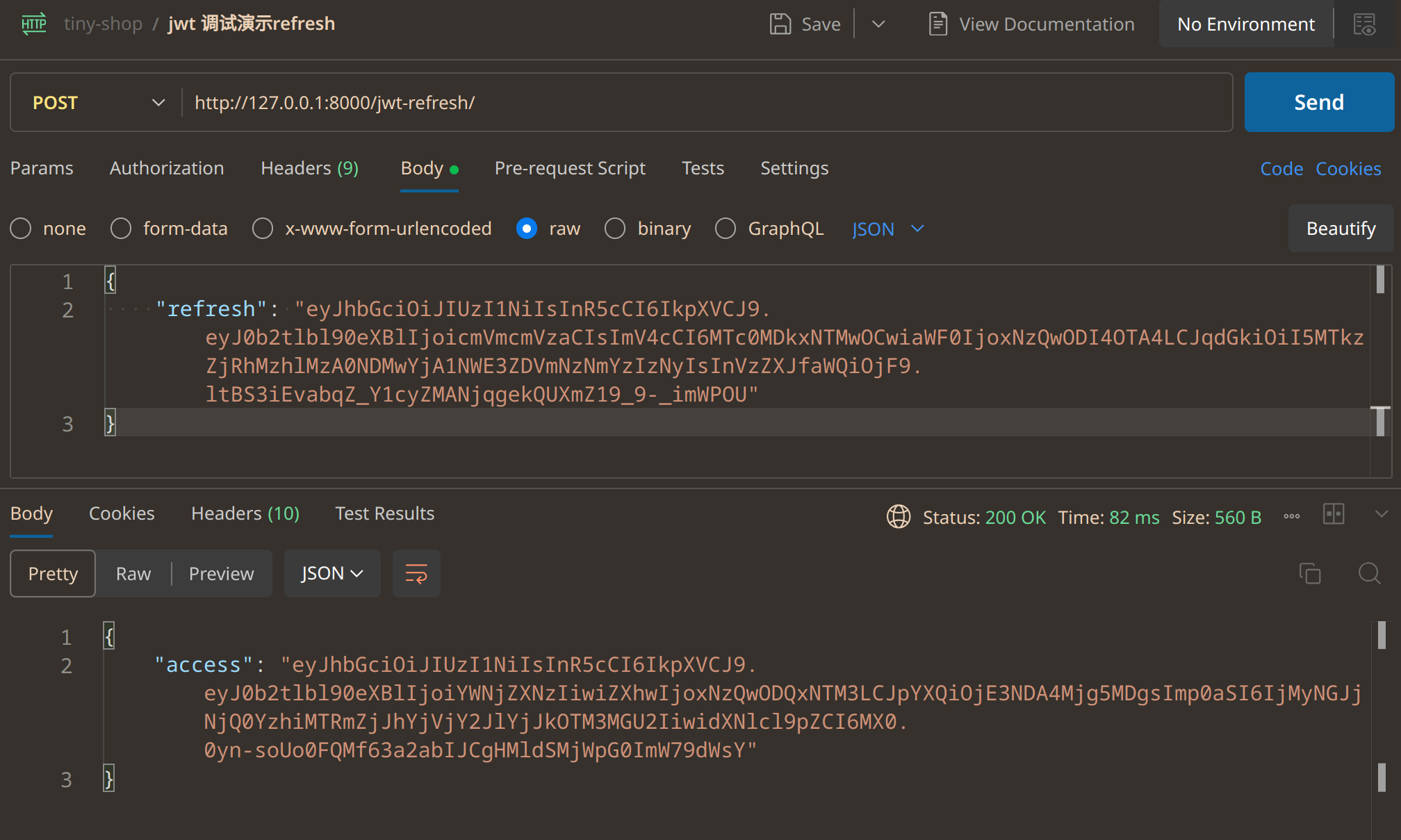Select the form-data radio option
Screen dimensions: 1401x840
(121, 229)
